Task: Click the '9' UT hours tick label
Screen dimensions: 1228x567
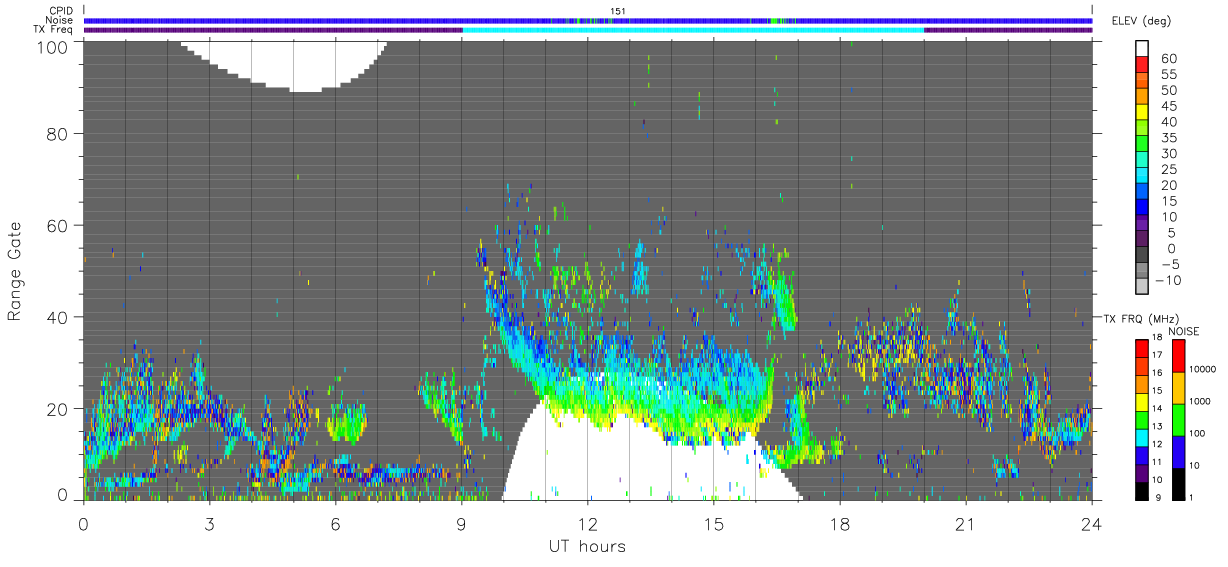Action: point(461,523)
